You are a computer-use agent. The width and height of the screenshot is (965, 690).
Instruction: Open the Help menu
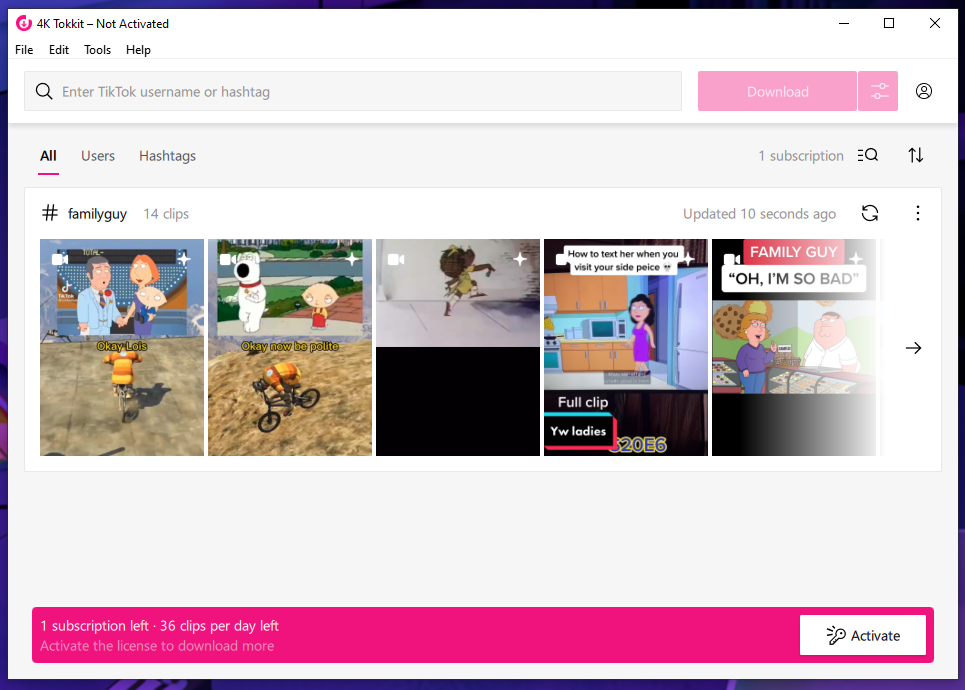(138, 50)
